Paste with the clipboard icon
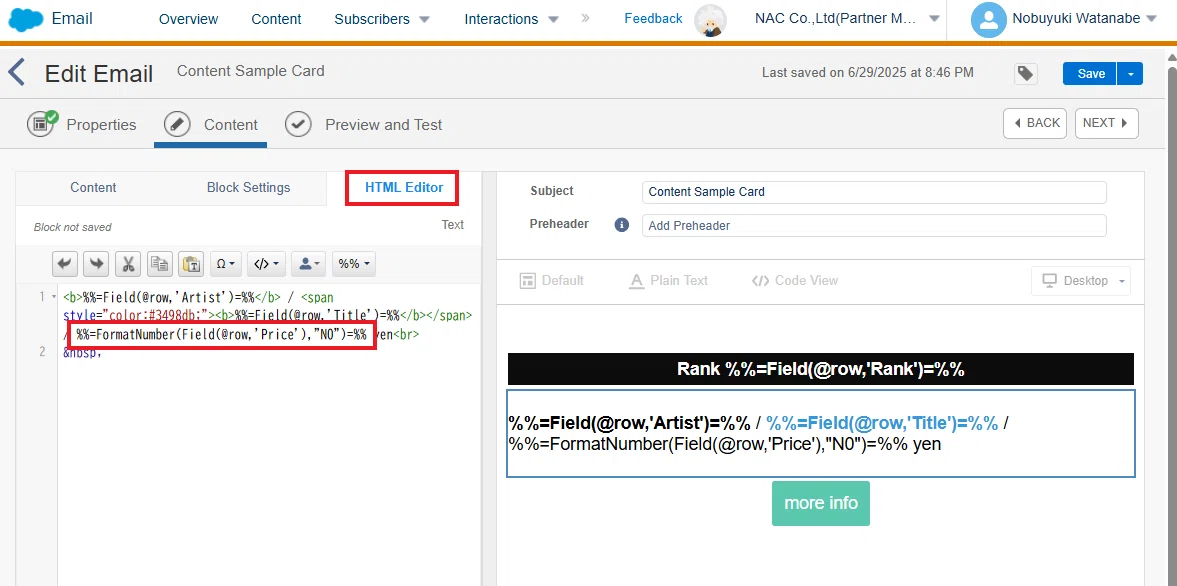 coord(191,264)
